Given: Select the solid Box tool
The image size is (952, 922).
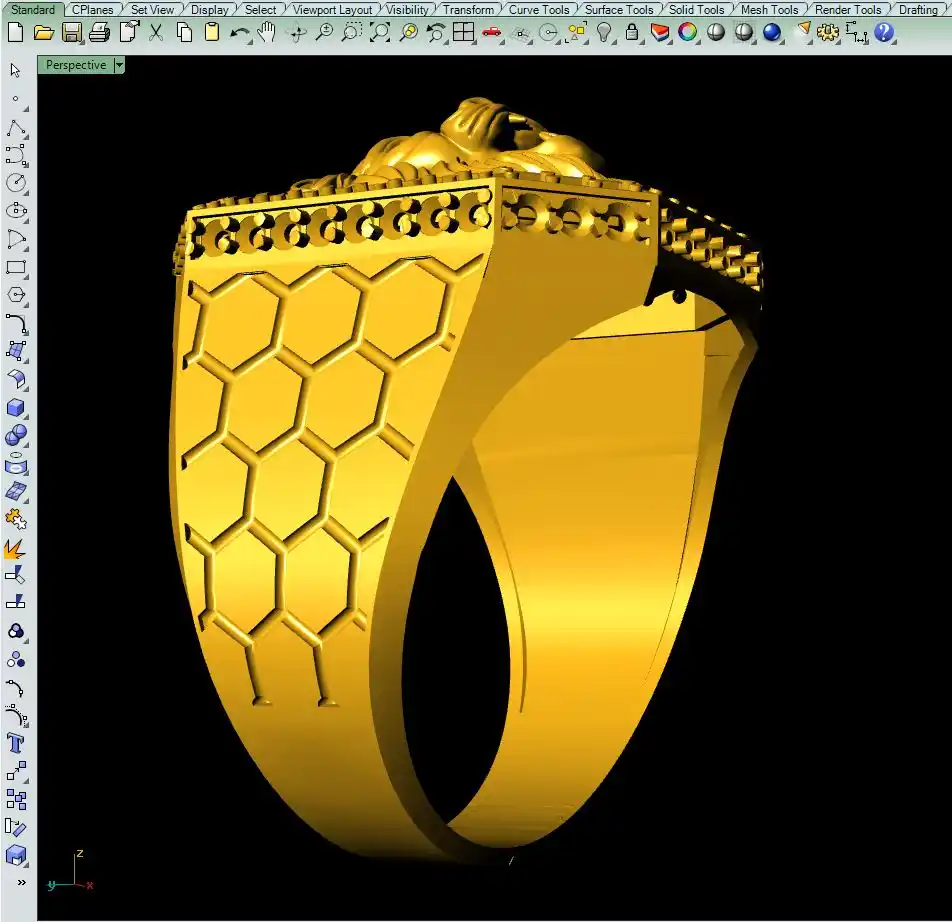Looking at the screenshot, I should [x=16, y=407].
